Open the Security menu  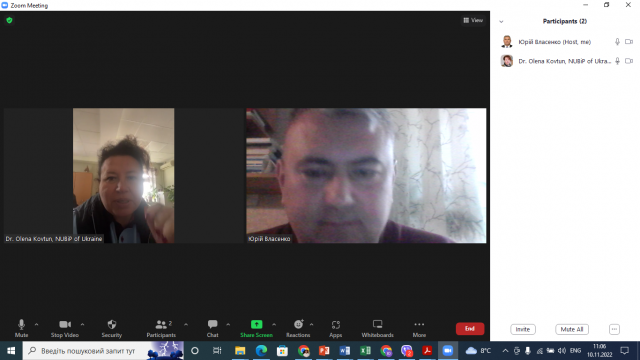click(x=111, y=328)
